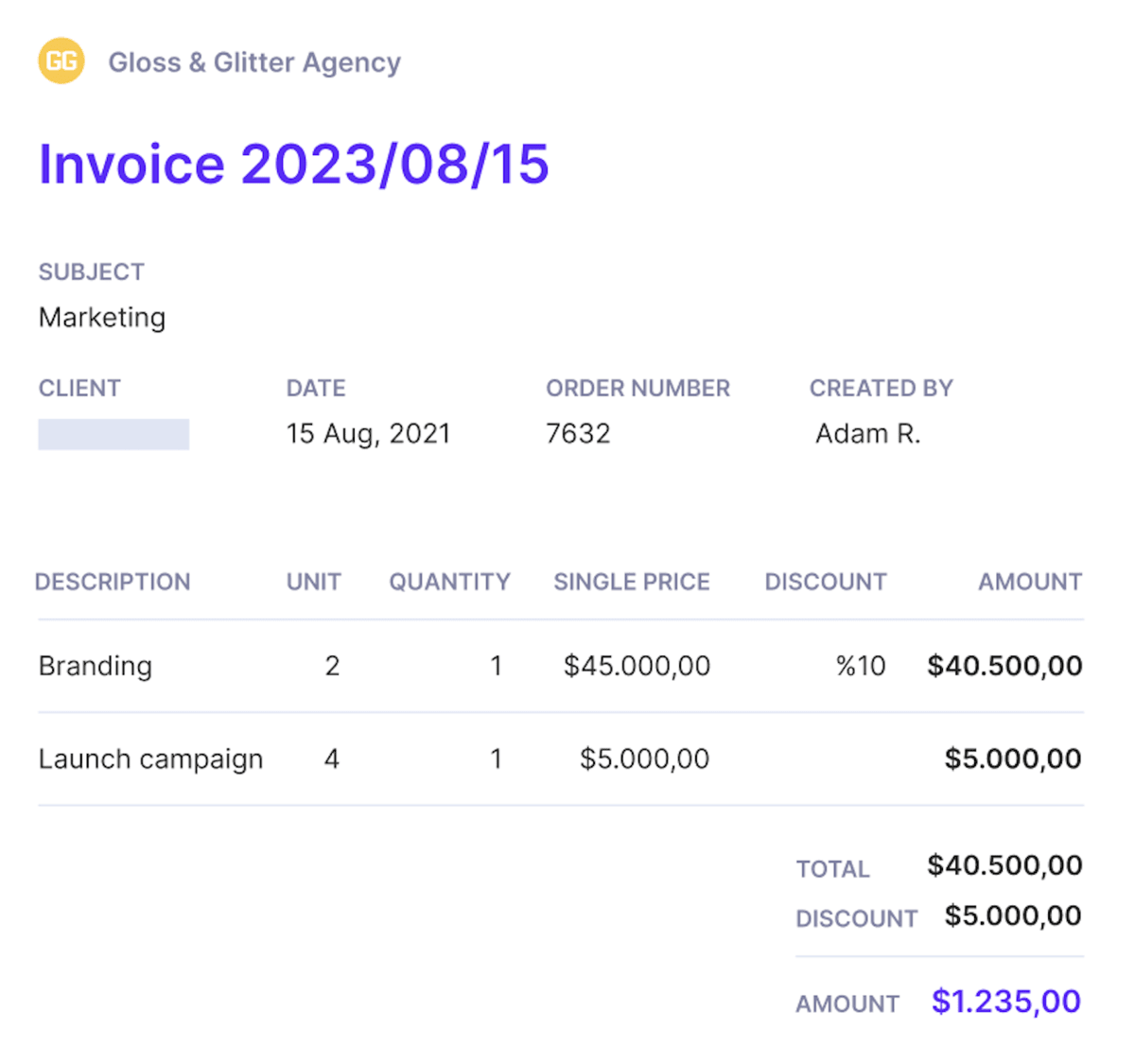The image size is (1135, 1064).
Task: Sort by the DESCRIPTION column header
Action: [x=113, y=582]
